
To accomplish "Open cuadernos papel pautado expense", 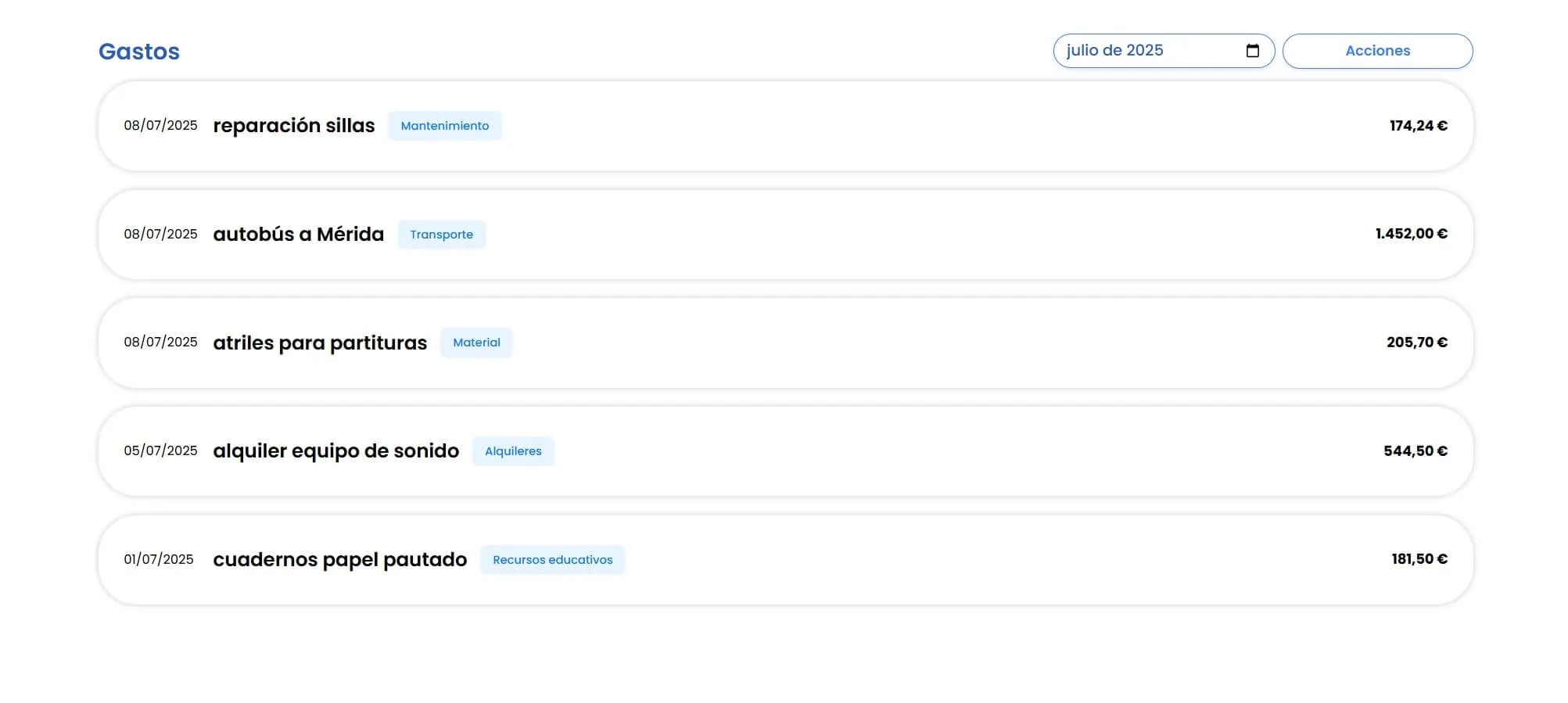I will 339,560.
